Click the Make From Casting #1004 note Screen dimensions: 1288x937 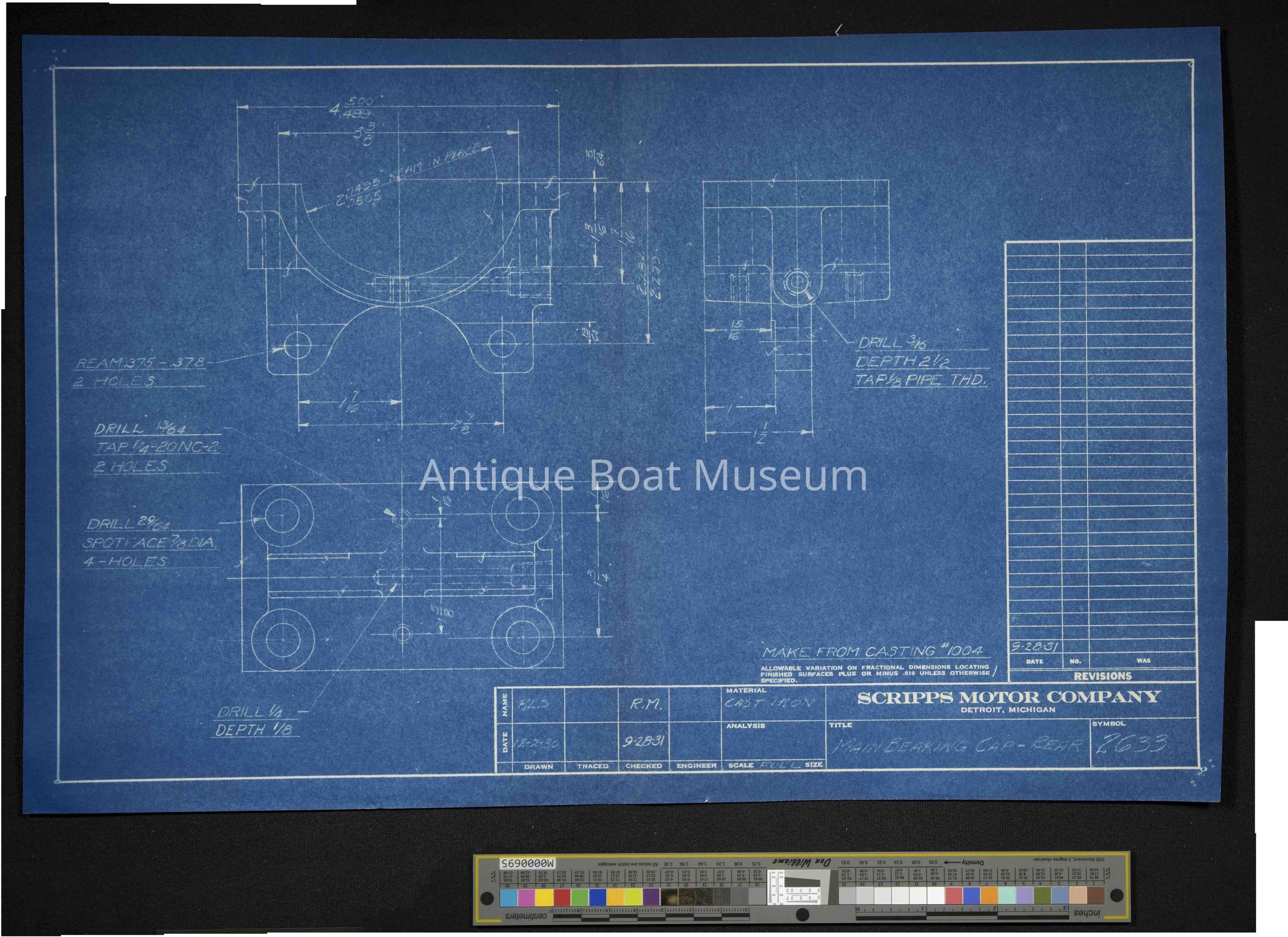click(x=872, y=652)
